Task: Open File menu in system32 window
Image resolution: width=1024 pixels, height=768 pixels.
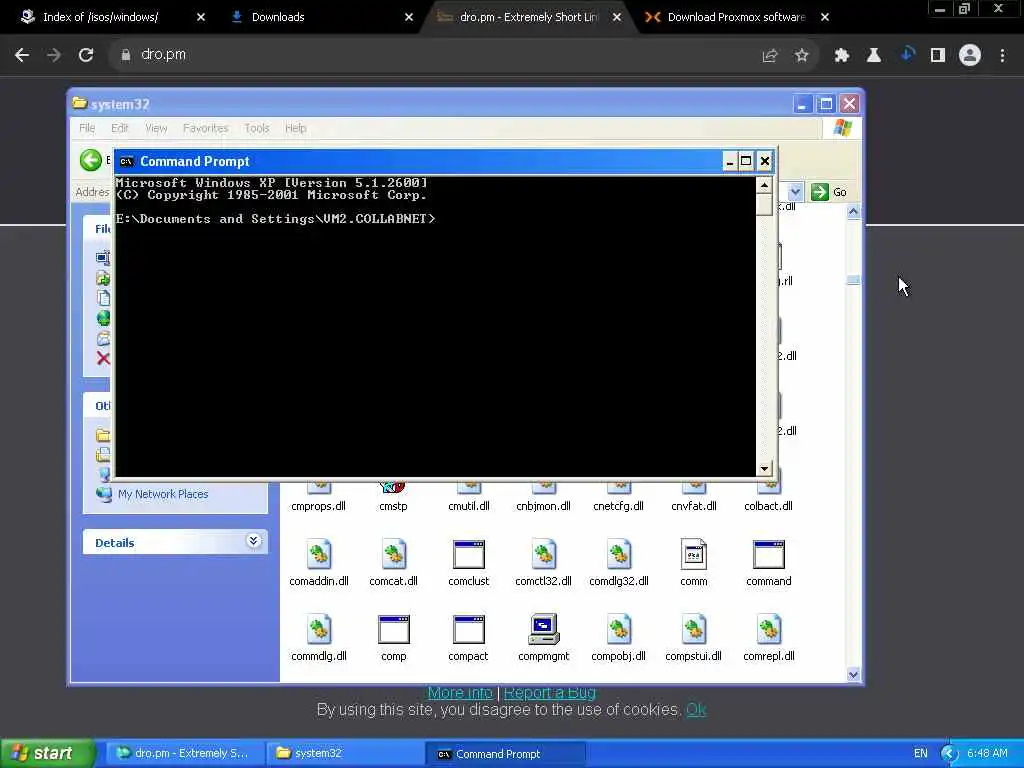Action: point(87,128)
